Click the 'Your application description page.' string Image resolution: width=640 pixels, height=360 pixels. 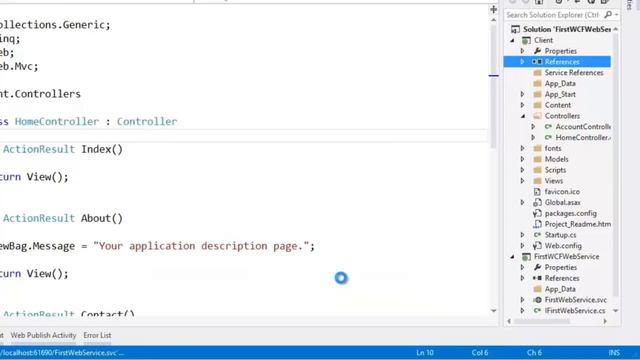click(201, 246)
